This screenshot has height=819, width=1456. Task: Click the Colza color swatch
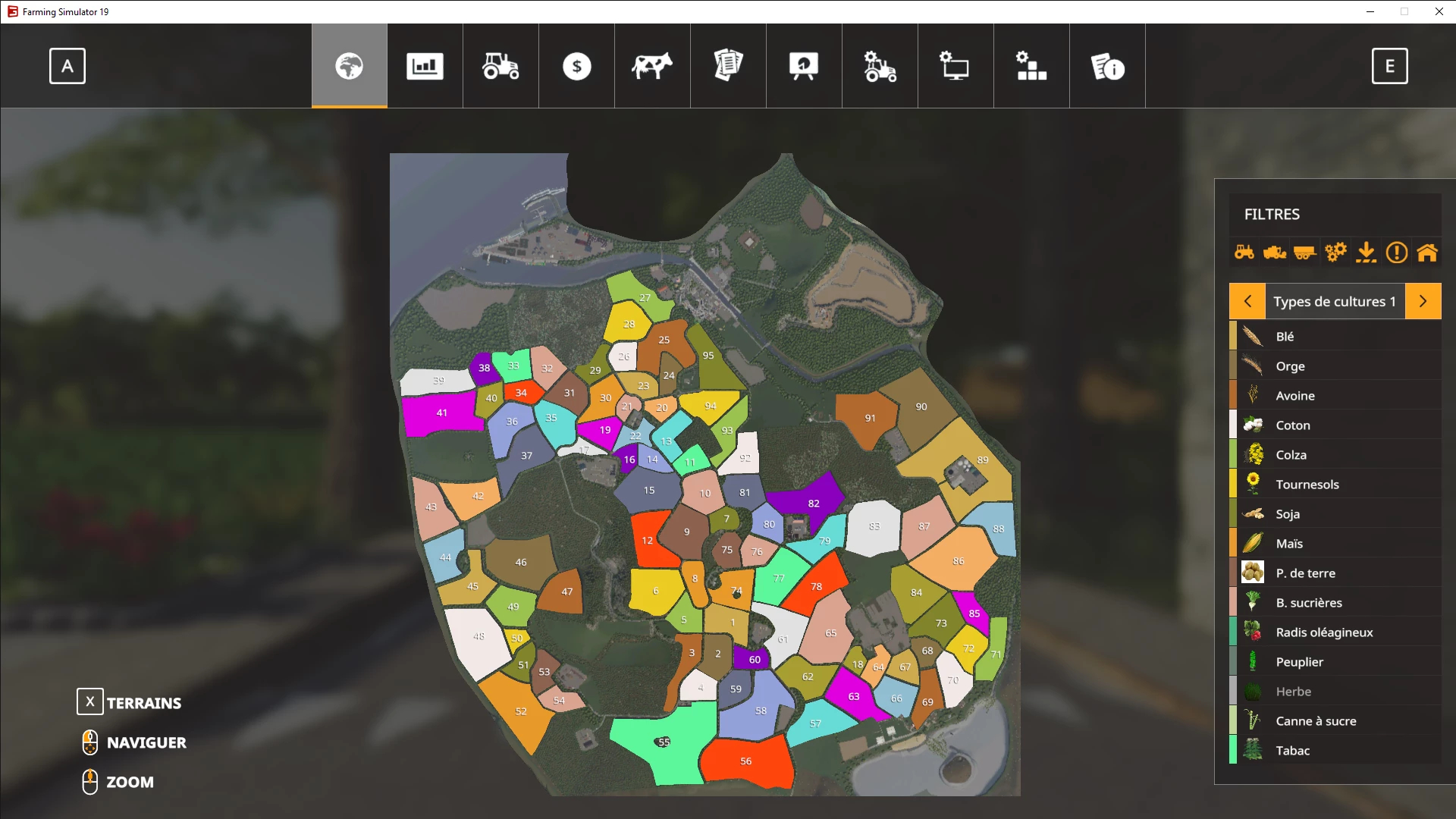pos(1233,454)
